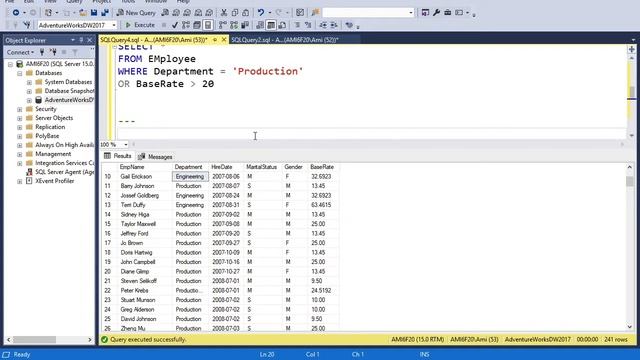Image resolution: width=640 pixels, height=360 pixels.
Task: Click the open file folder icon
Action: pyautogui.click(x=83, y=13)
